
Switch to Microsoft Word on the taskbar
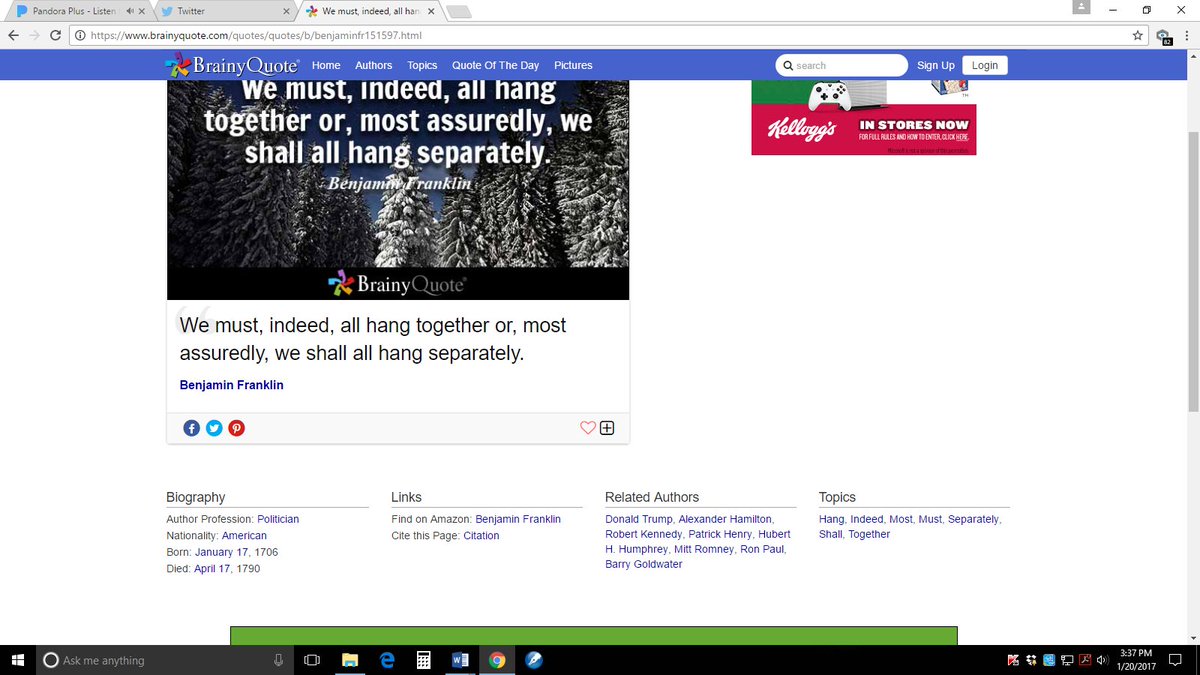(x=460, y=660)
